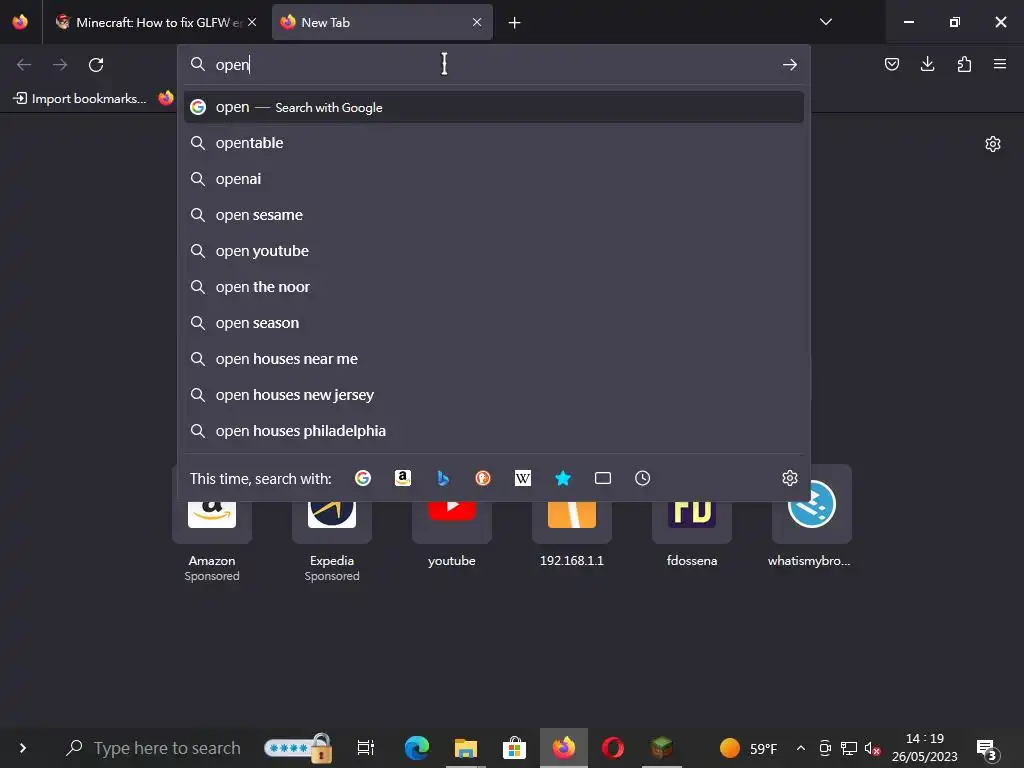Select 'open — Search with Google' result
The width and height of the screenshot is (1024, 768).
click(x=494, y=107)
